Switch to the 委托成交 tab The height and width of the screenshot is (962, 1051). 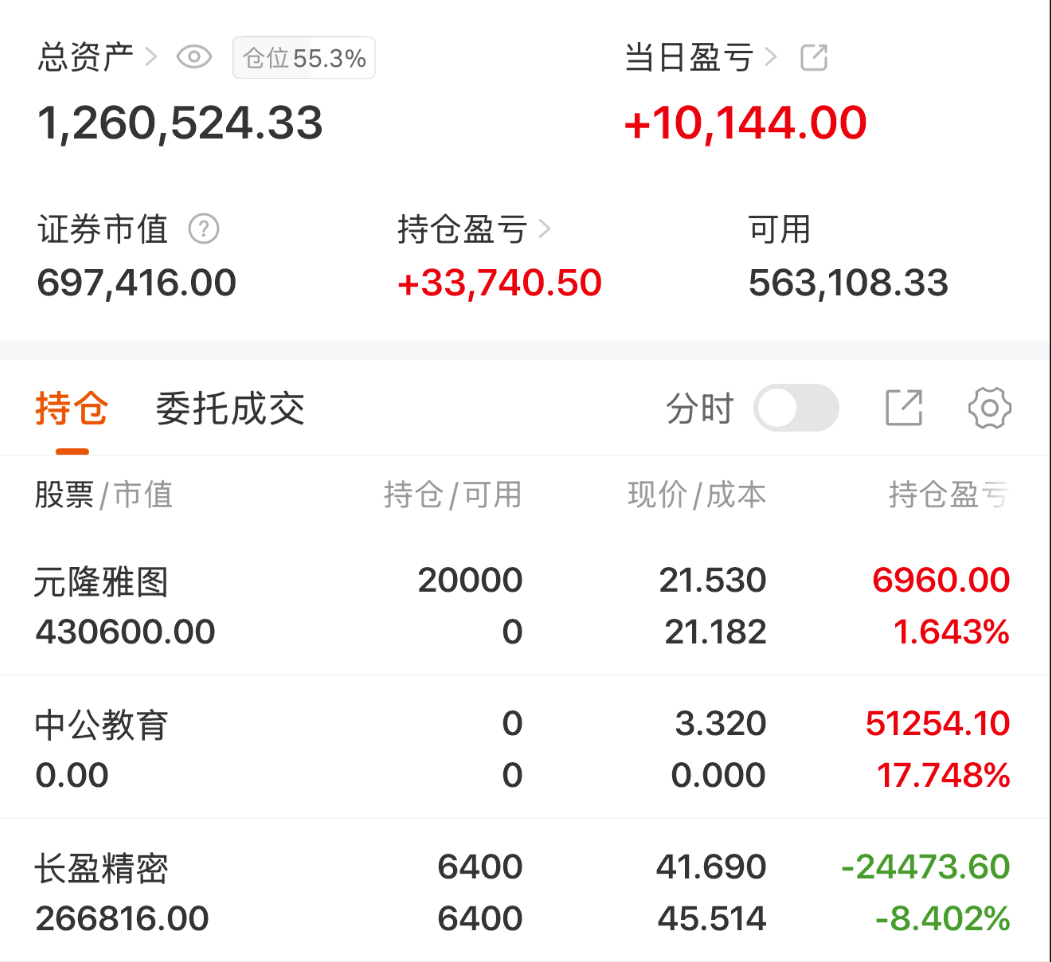point(230,408)
